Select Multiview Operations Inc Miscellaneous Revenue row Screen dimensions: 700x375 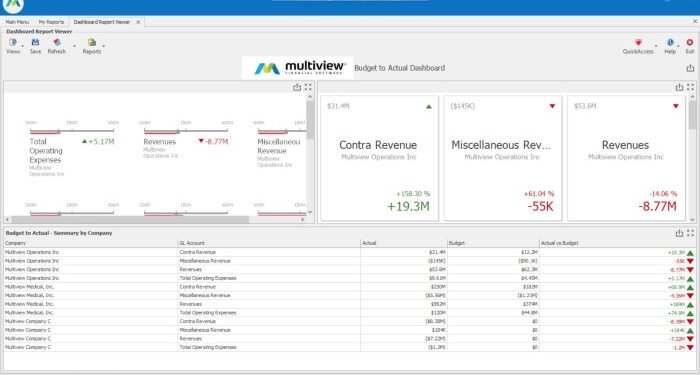click(x=350, y=261)
